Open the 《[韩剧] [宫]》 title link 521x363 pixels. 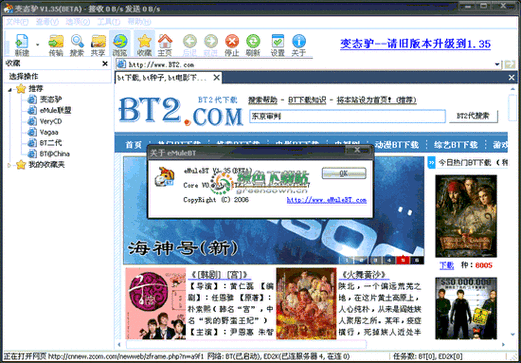point(220,275)
